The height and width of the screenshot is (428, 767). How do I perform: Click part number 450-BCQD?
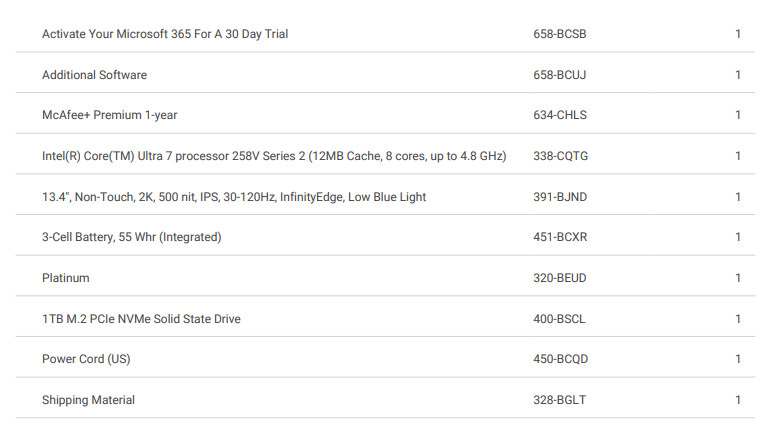pyautogui.click(x=561, y=359)
